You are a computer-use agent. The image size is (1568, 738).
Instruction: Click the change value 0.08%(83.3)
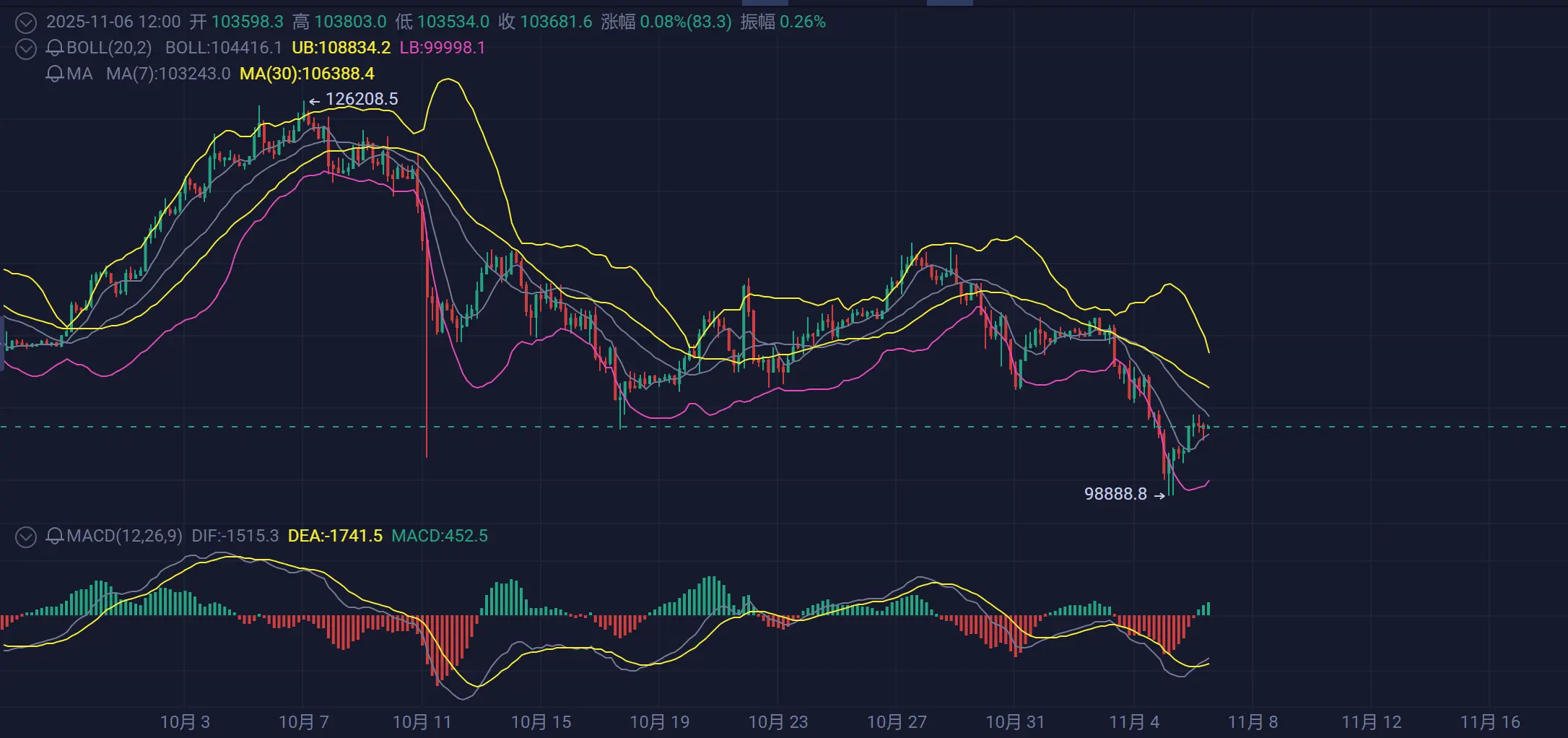tap(686, 22)
